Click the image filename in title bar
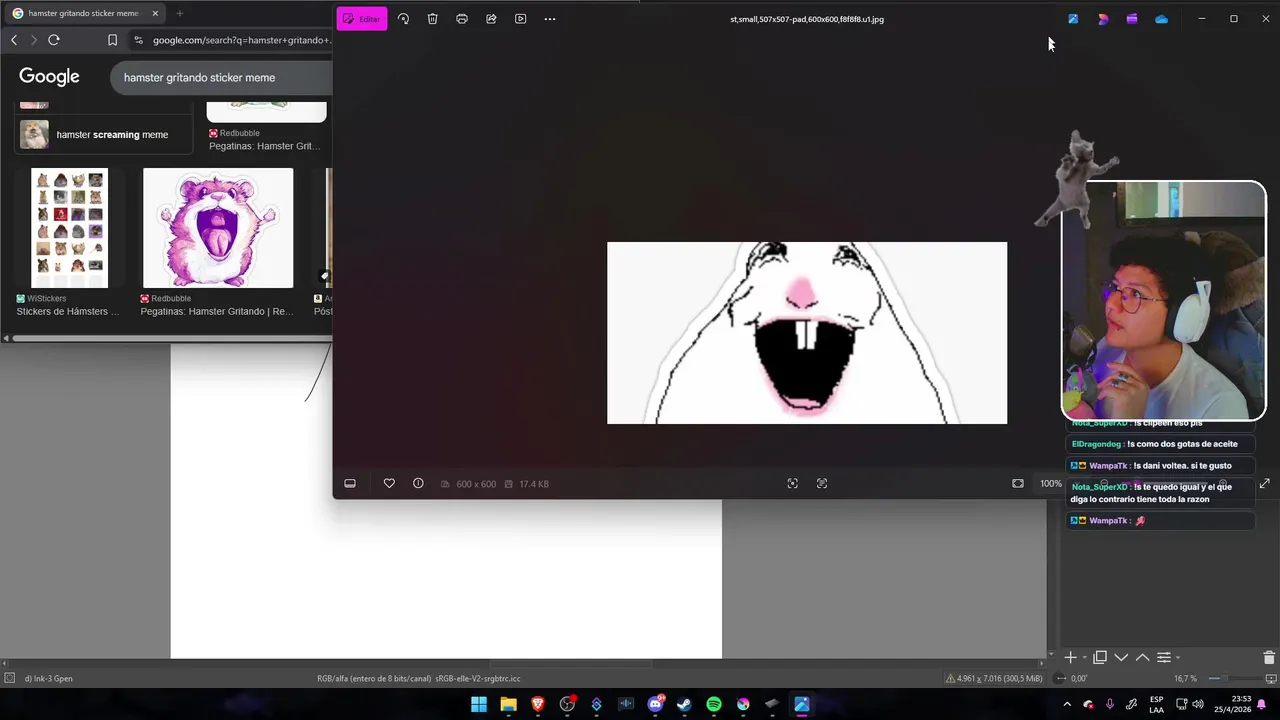This screenshot has width=1280, height=720. [x=807, y=19]
